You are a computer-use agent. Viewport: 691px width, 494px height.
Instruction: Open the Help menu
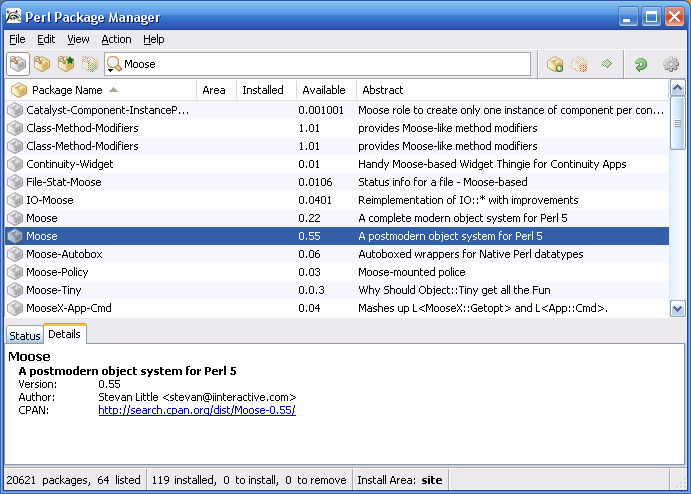click(154, 39)
